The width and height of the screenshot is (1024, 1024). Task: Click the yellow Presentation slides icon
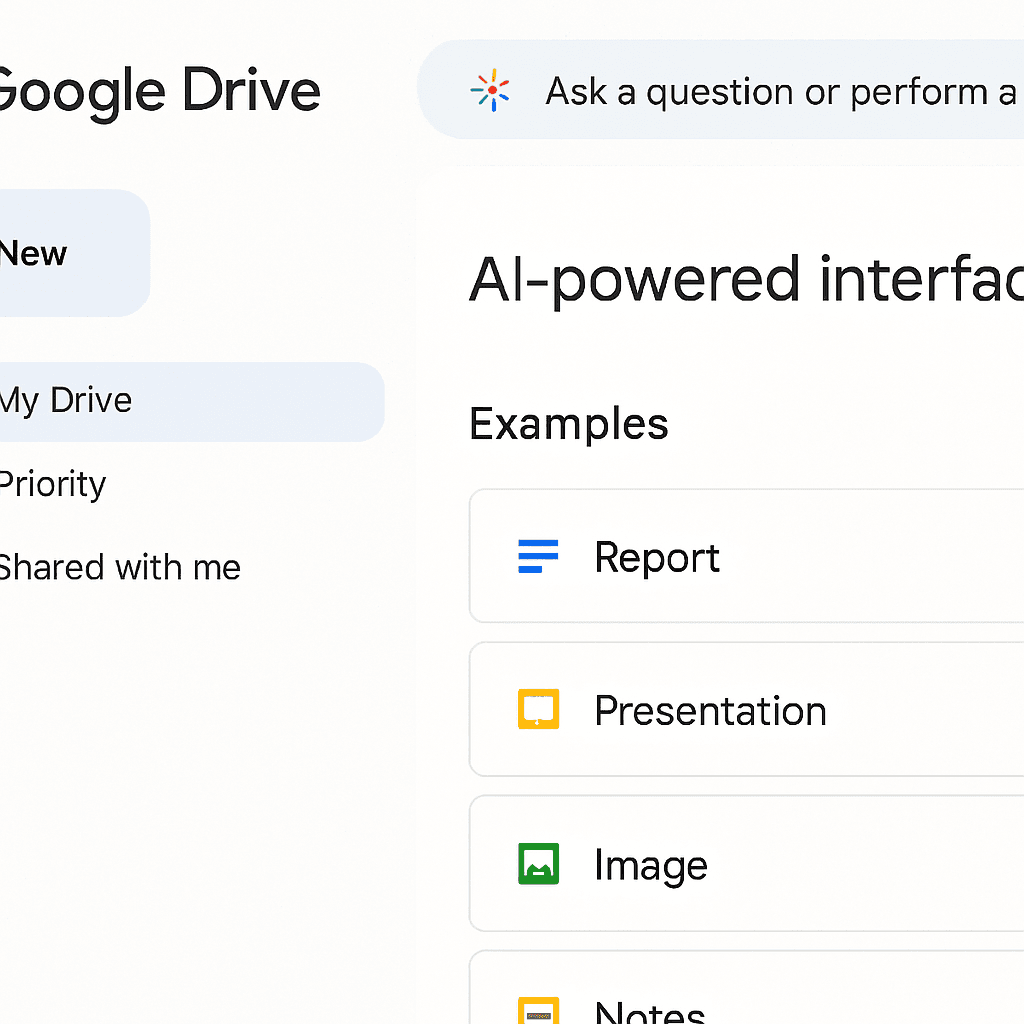538,709
